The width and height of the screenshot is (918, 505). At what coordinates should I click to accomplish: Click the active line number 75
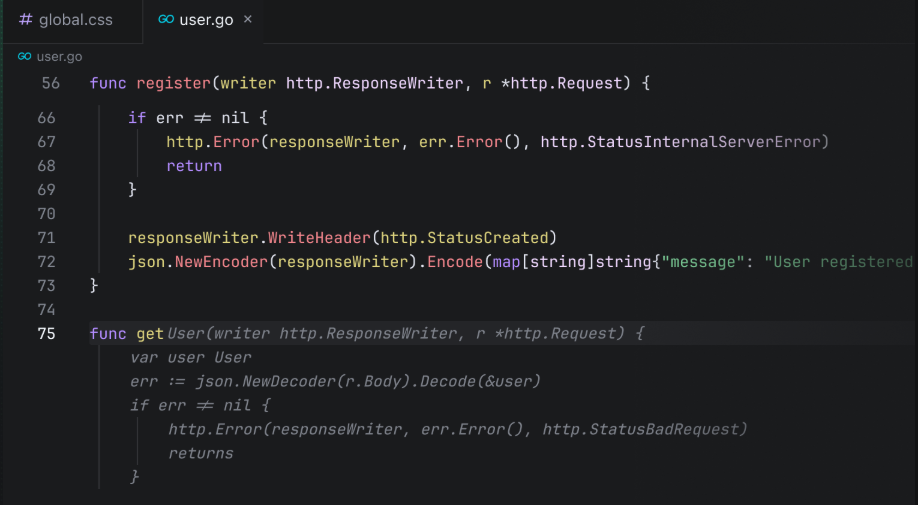click(x=46, y=334)
